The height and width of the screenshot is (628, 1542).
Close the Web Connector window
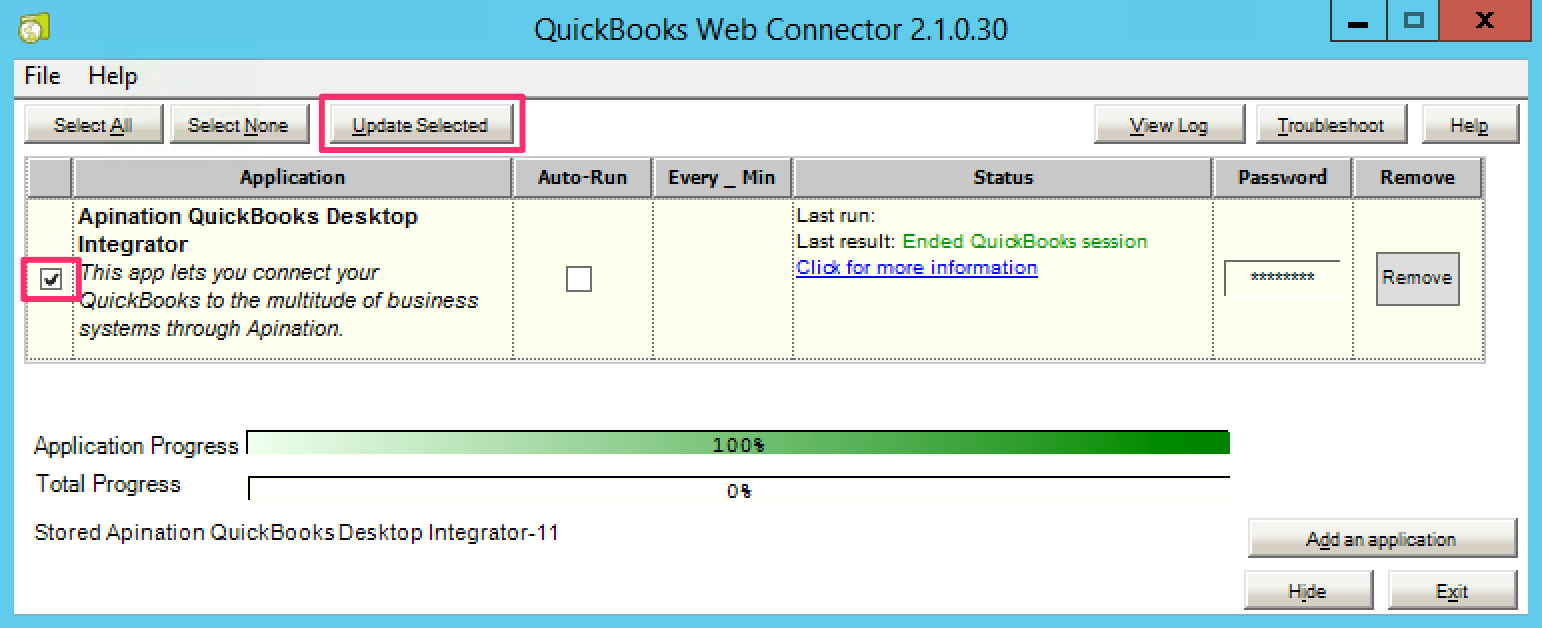pos(1486,20)
